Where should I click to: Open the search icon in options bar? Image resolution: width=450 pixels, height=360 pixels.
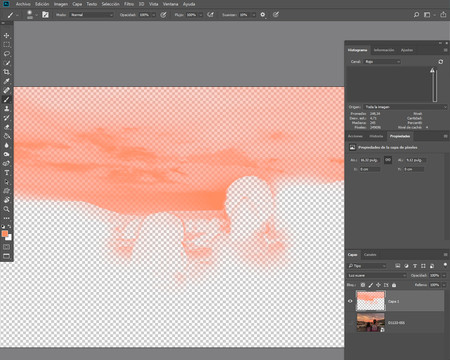coord(416,15)
